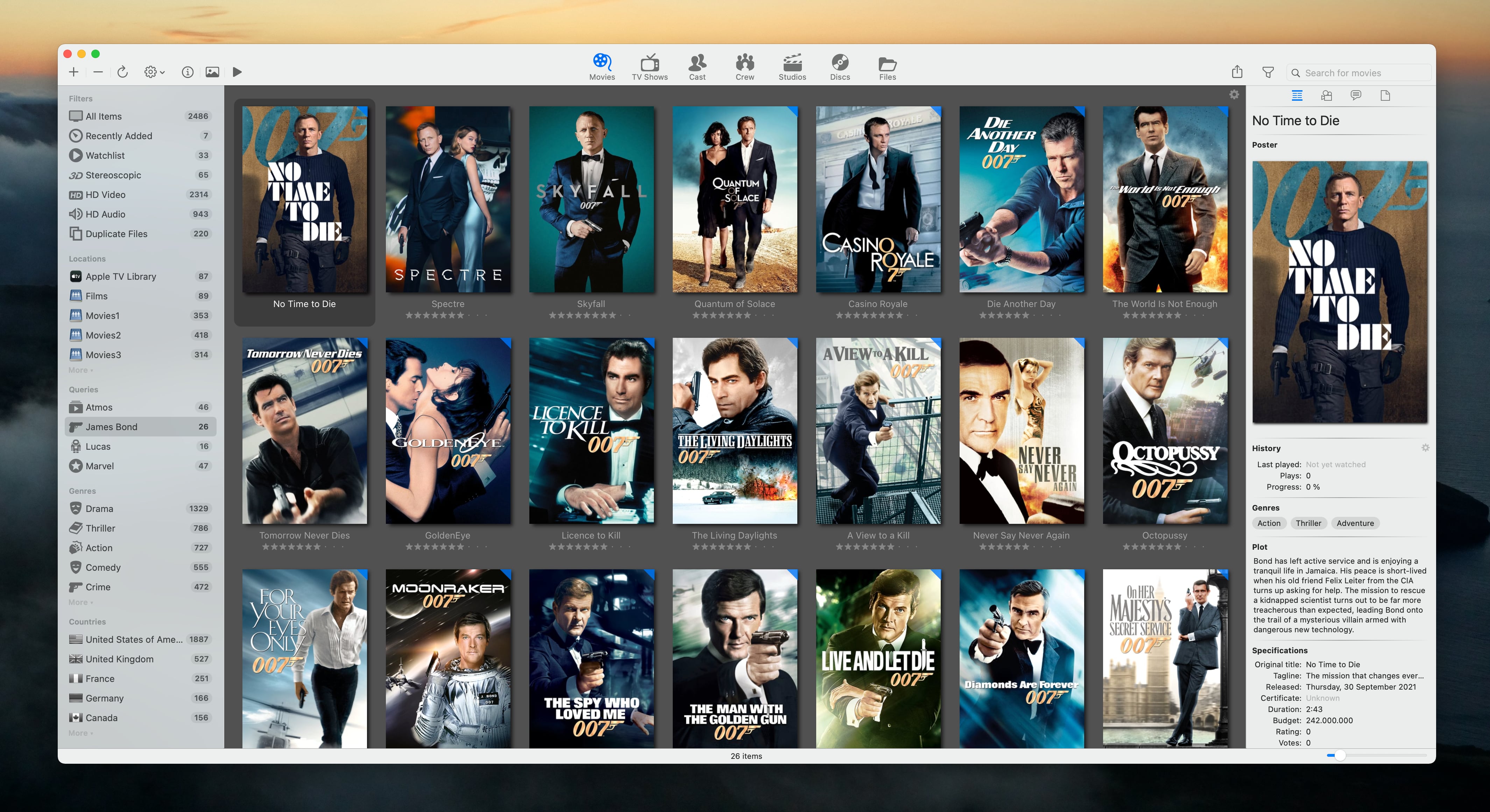Click the detail list view icon
This screenshot has width=1490, height=812.
(1296, 97)
